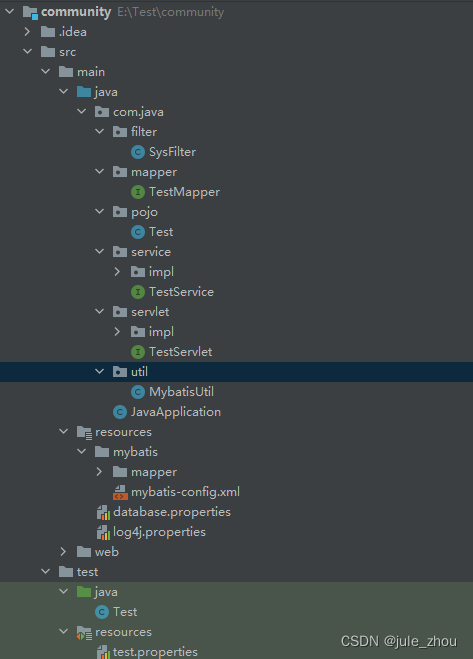Click the JavaApplication class icon
The image size is (473, 659).
(x=120, y=412)
